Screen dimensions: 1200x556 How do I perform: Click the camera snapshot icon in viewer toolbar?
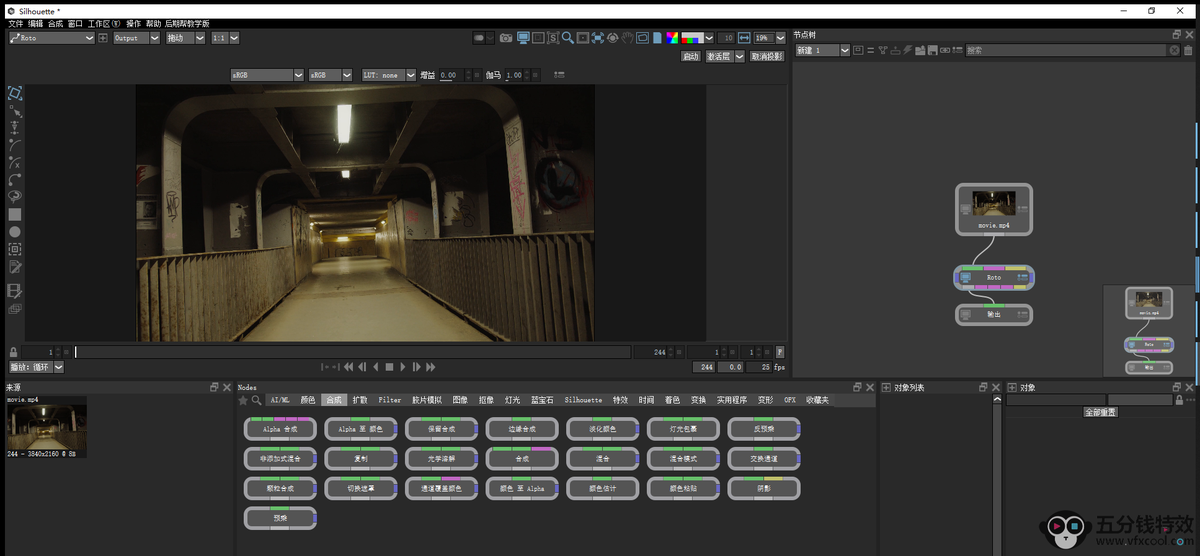[x=507, y=38]
